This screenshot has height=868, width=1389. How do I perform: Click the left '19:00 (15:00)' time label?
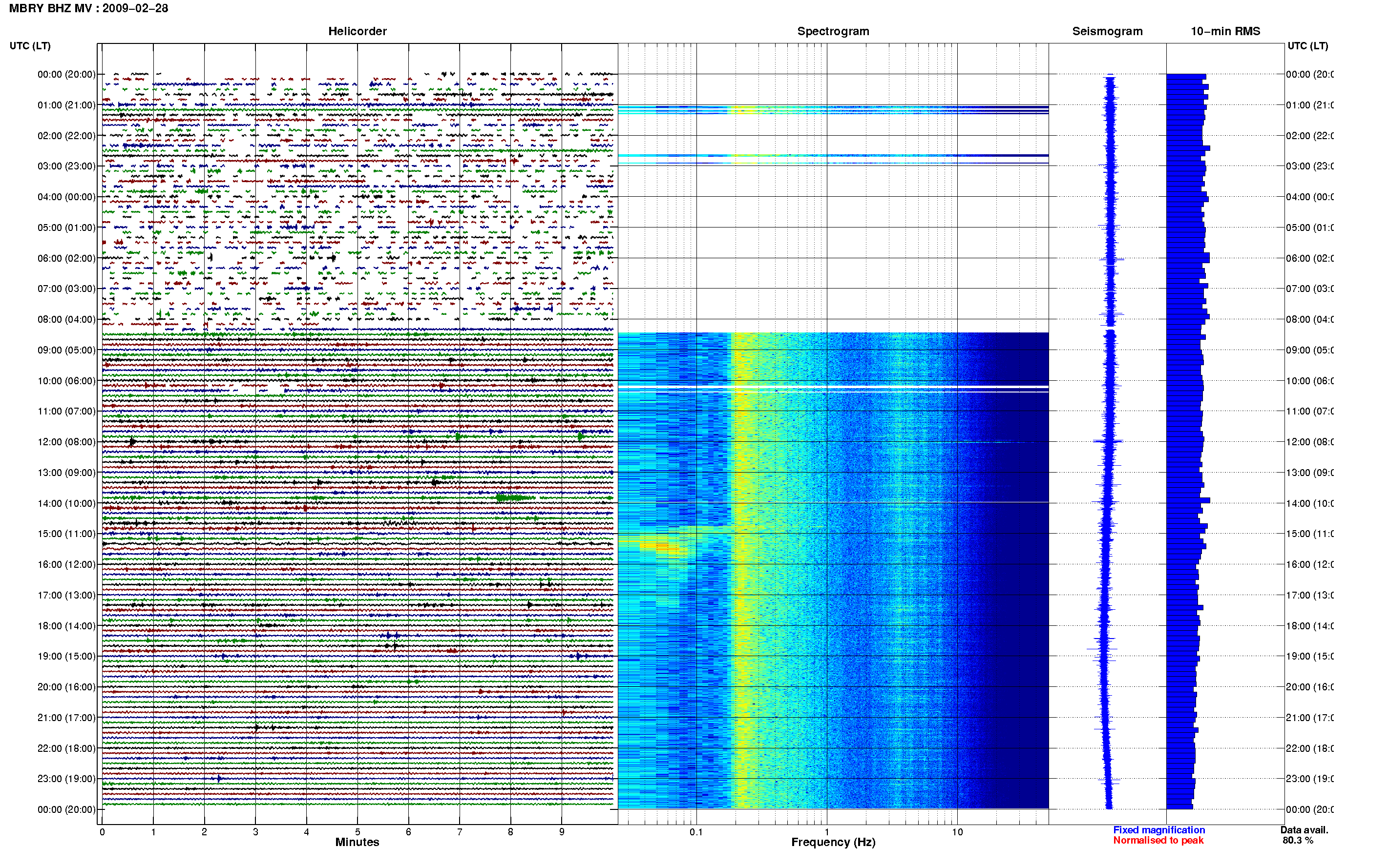click(x=66, y=656)
